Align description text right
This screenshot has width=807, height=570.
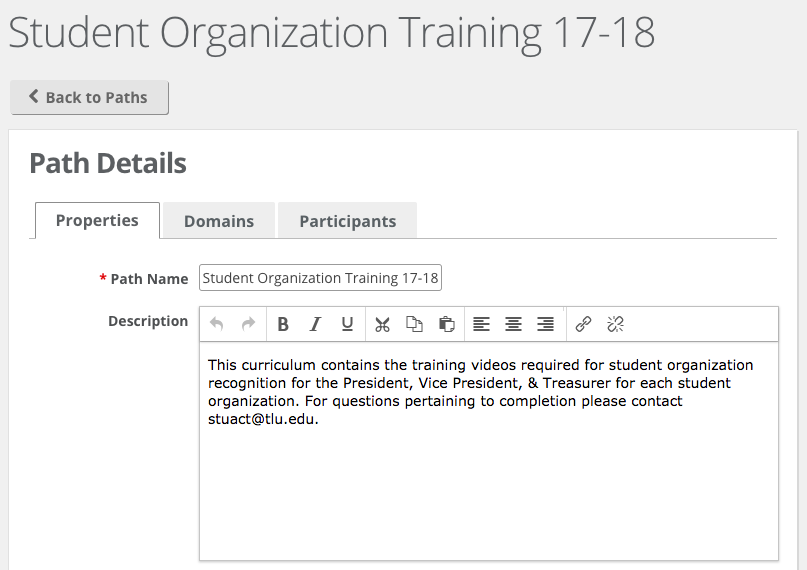coord(546,324)
